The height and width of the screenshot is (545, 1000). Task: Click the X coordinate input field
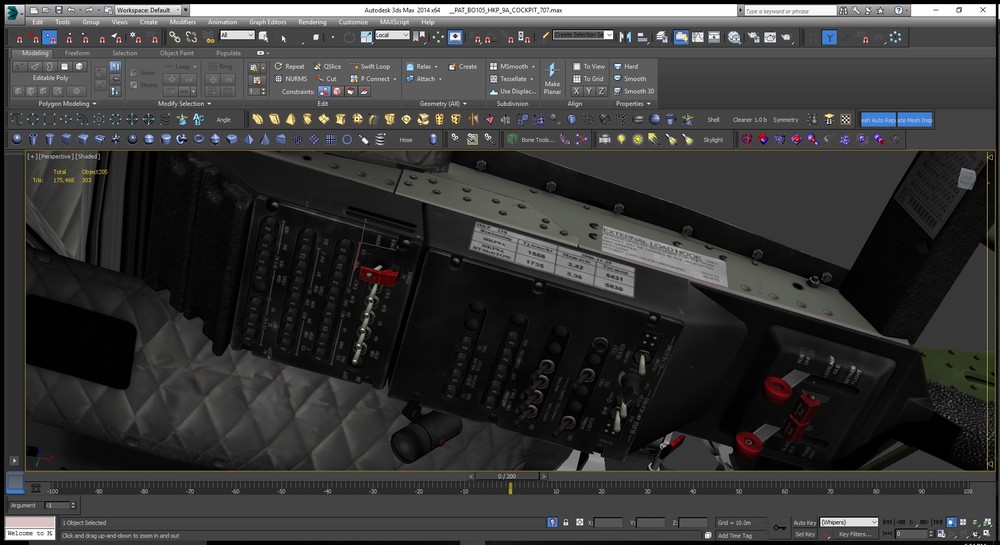608,523
